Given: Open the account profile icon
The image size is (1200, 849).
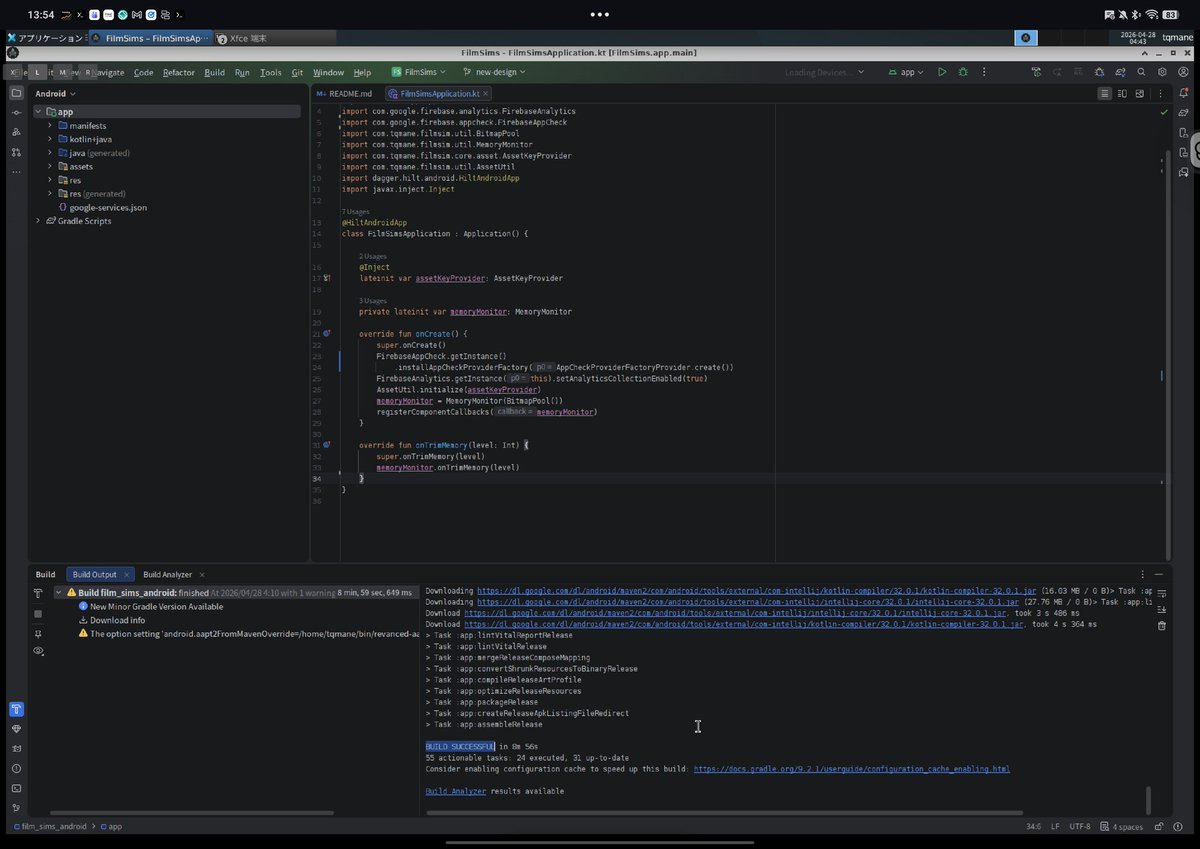Looking at the screenshot, I should point(1183,72).
